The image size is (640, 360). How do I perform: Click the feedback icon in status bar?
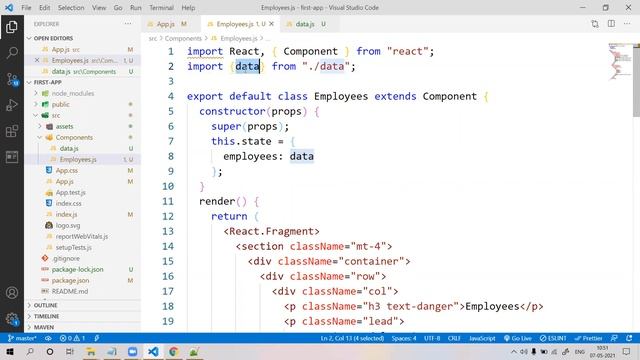point(614,338)
